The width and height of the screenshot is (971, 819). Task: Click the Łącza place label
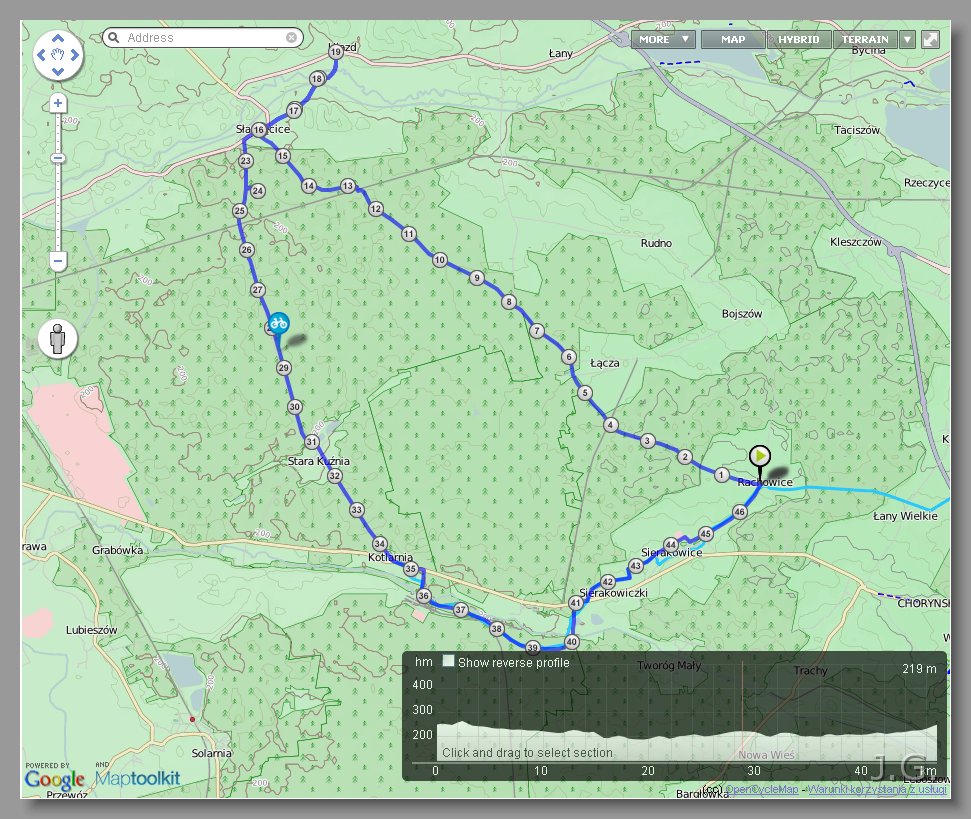click(x=605, y=363)
